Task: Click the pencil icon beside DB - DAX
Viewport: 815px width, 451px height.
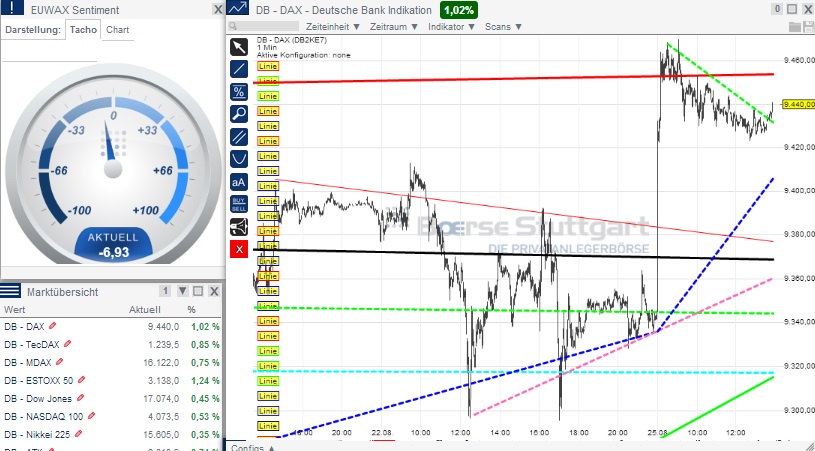Action: click(52, 326)
